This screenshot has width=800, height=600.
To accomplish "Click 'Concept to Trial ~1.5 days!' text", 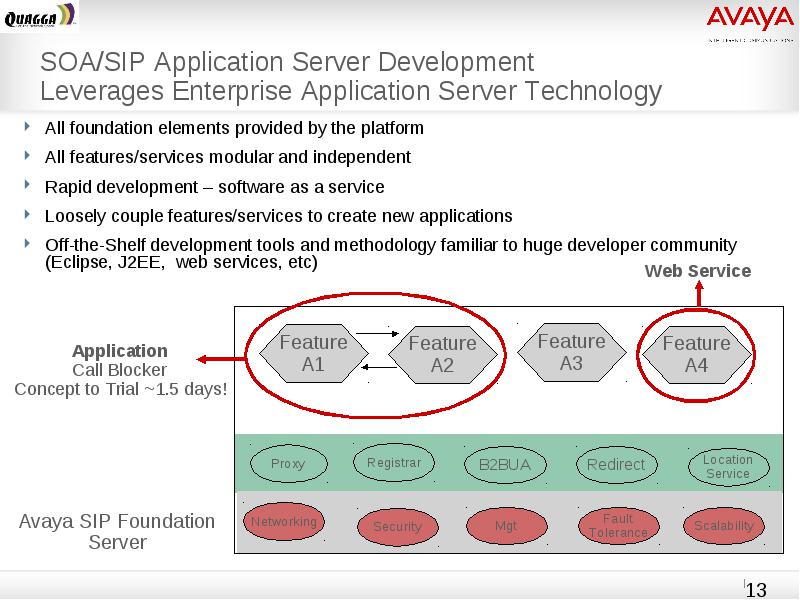I will click(x=120, y=389).
